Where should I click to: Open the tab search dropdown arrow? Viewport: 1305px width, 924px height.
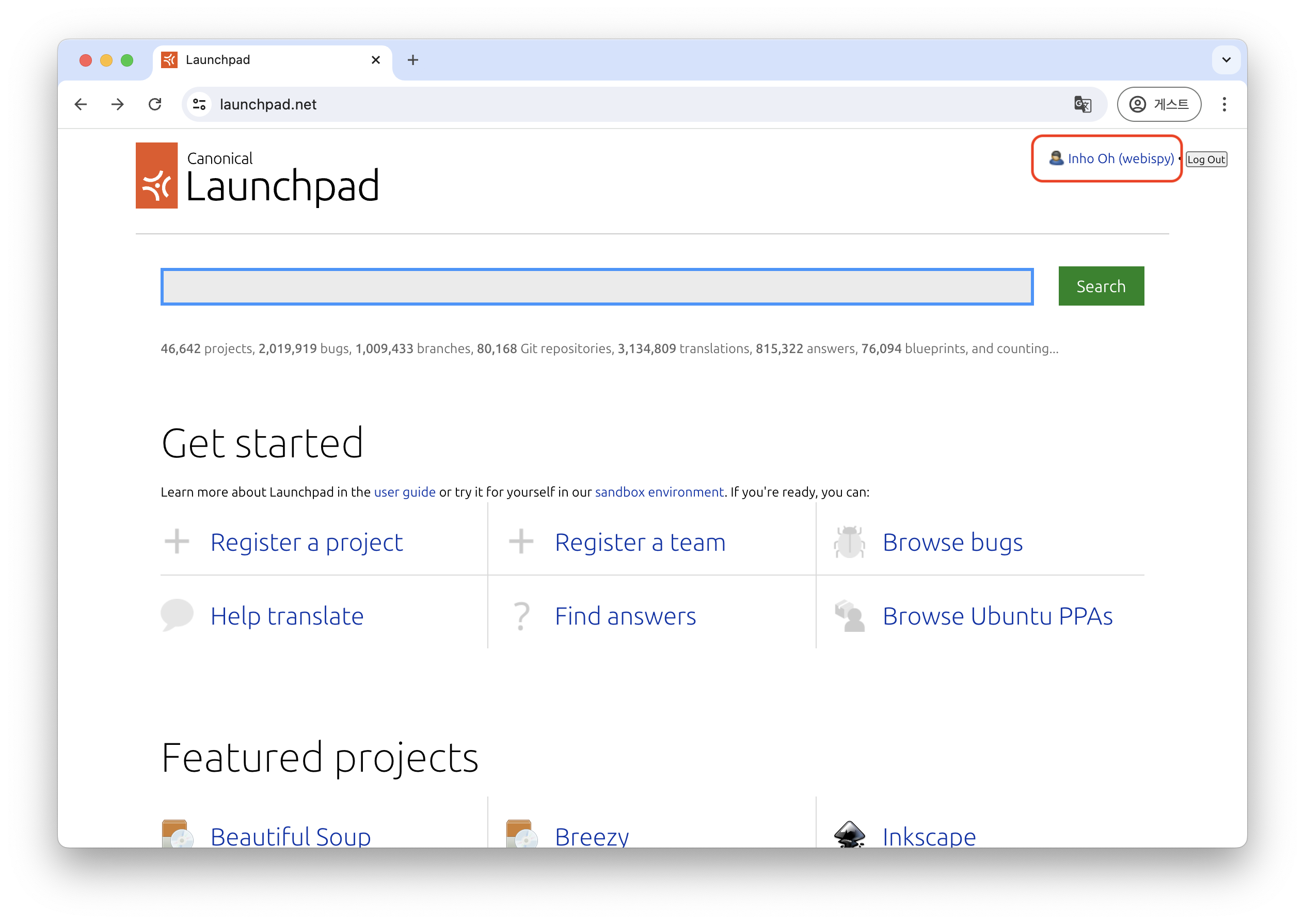point(1226,60)
